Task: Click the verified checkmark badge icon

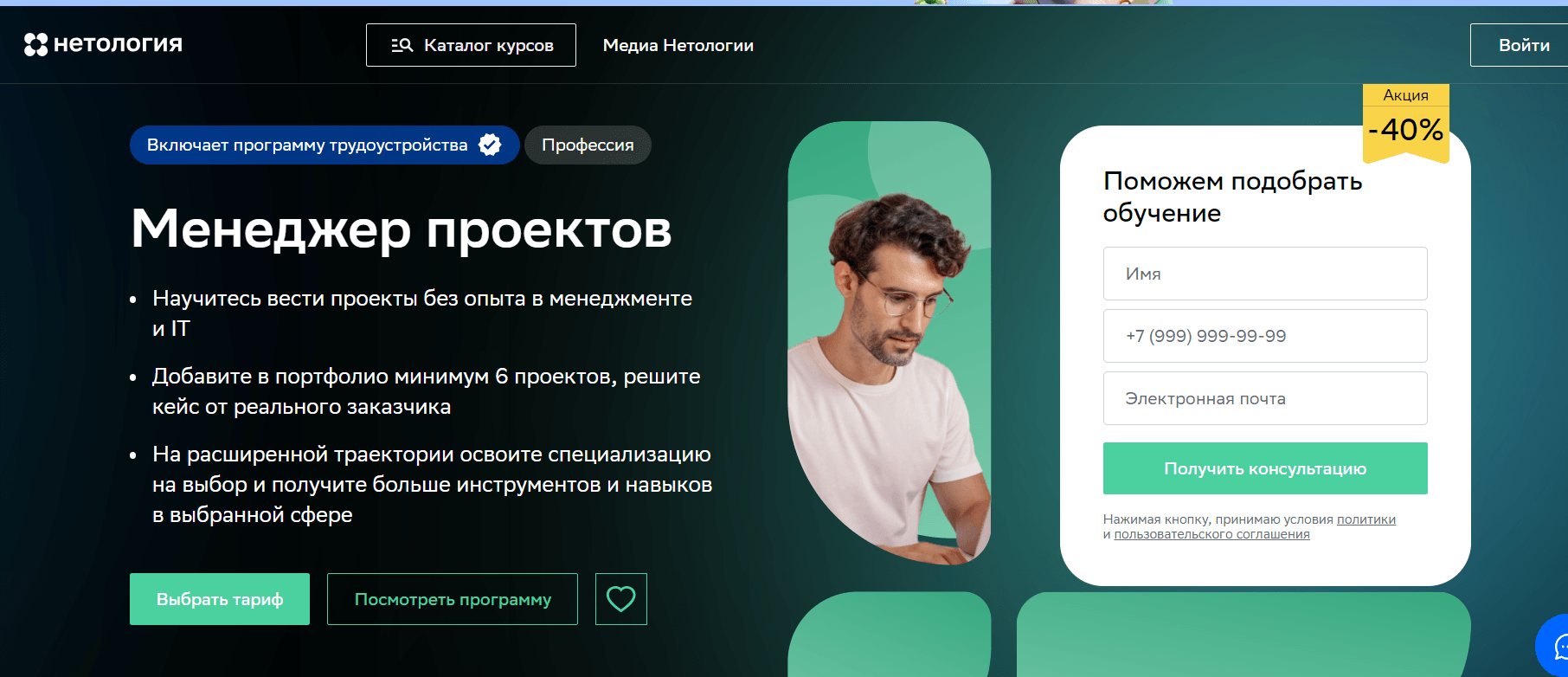Action: tap(490, 145)
